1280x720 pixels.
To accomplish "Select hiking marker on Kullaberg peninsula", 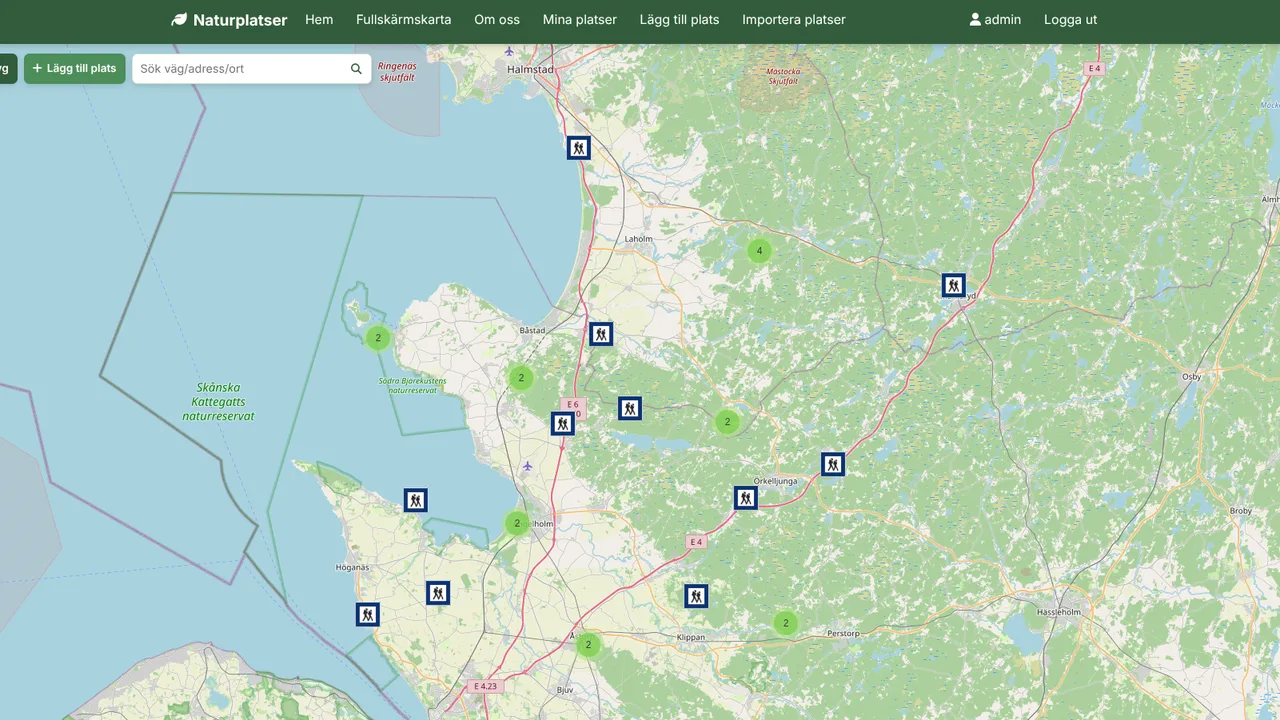I will point(415,500).
